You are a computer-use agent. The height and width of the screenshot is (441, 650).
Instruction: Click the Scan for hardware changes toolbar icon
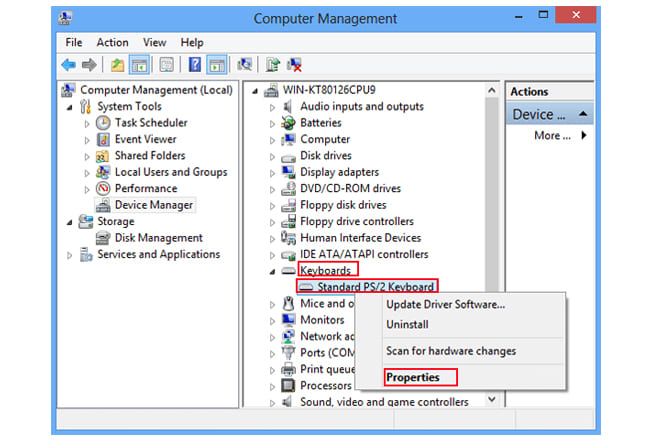(245, 65)
